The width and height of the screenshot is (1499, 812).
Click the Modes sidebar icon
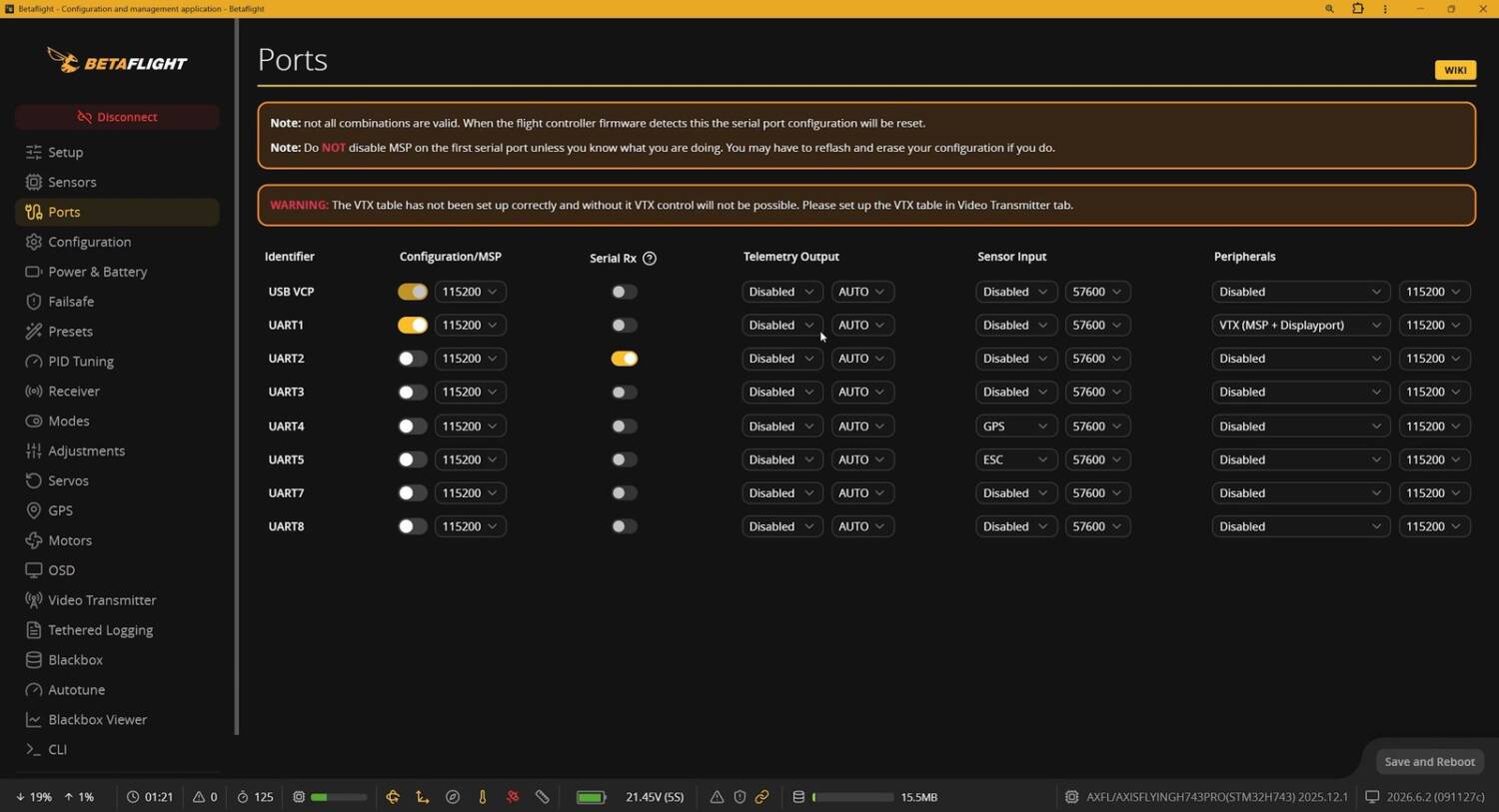coord(34,421)
